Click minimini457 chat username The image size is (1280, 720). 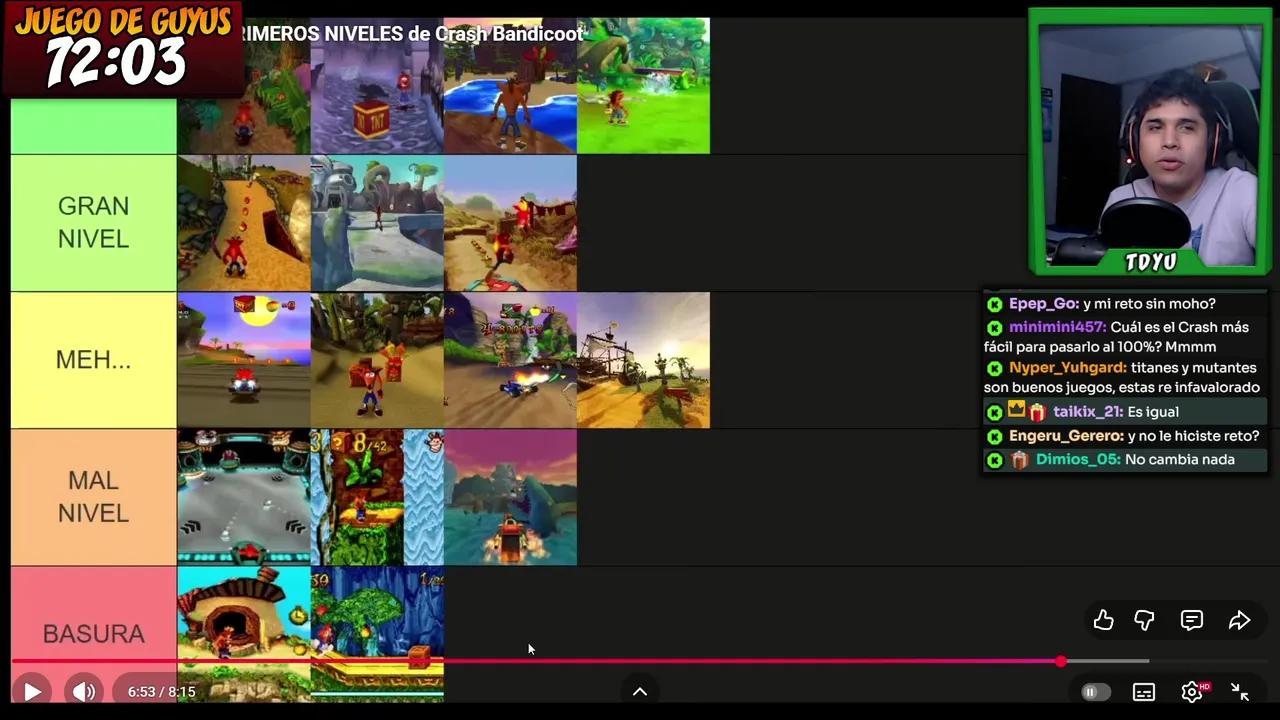(1057, 327)
